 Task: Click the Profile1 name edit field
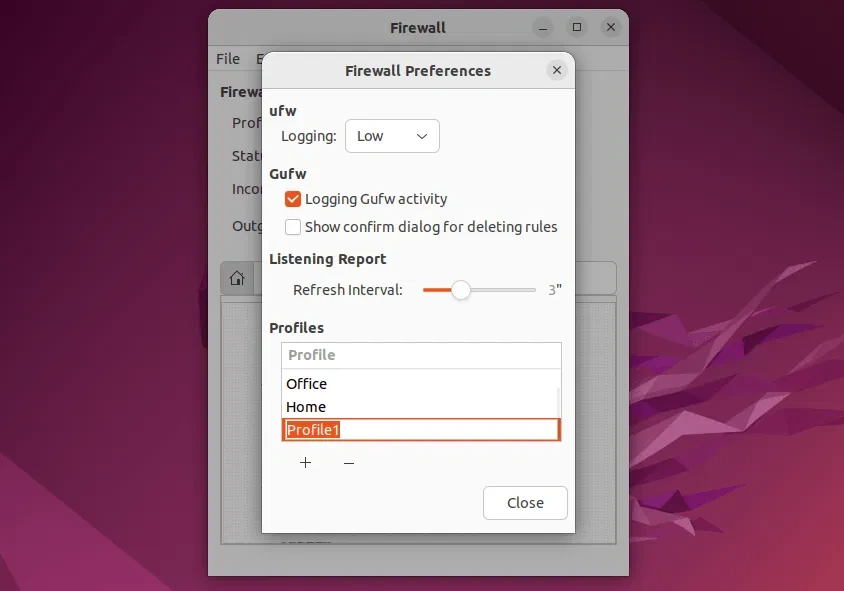[x=420, y=430]
